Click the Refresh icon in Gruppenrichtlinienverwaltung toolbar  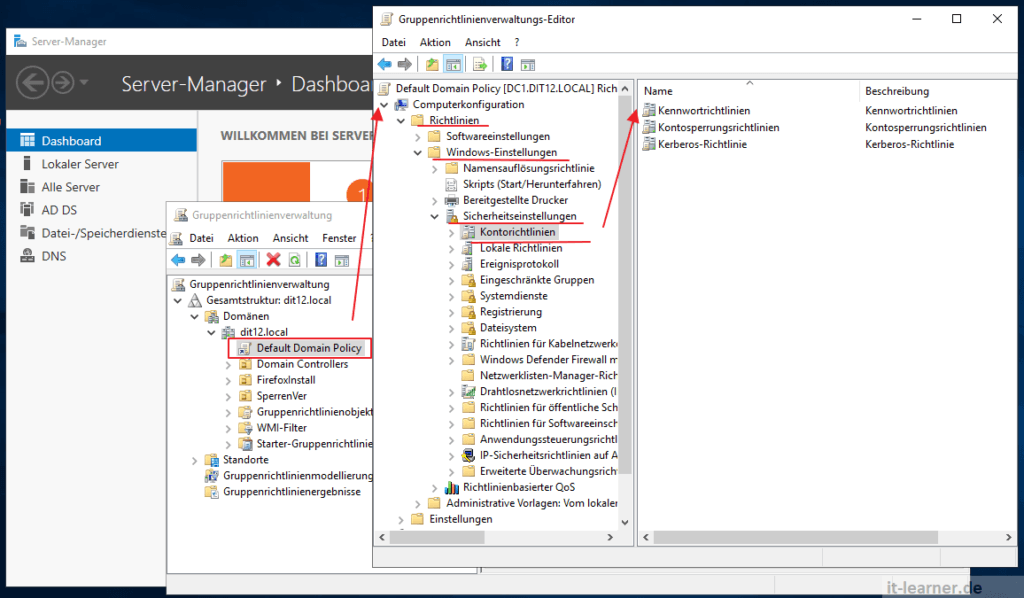pyautogui.click(x=295, y=260)
